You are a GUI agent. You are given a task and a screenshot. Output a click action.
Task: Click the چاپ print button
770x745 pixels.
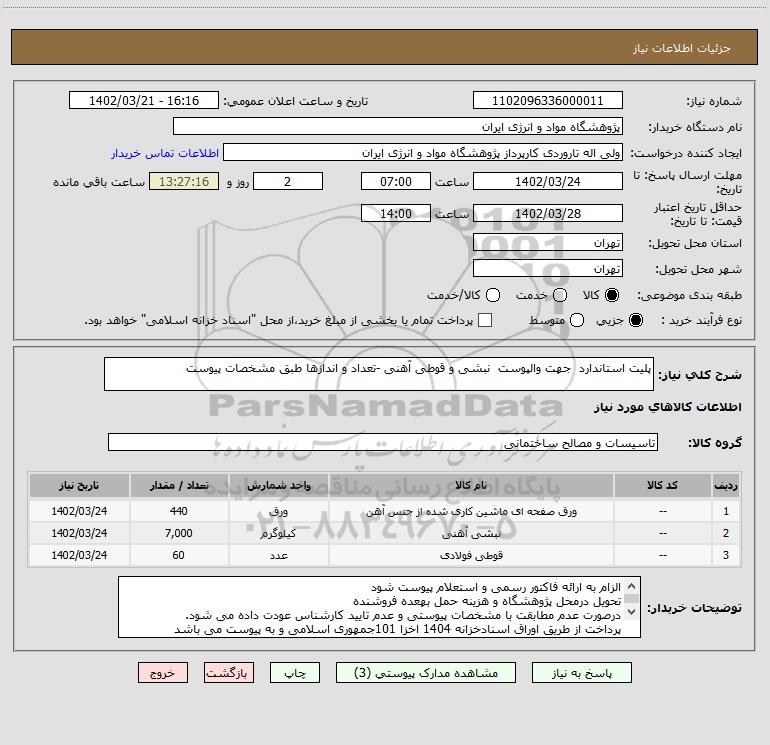295,673
